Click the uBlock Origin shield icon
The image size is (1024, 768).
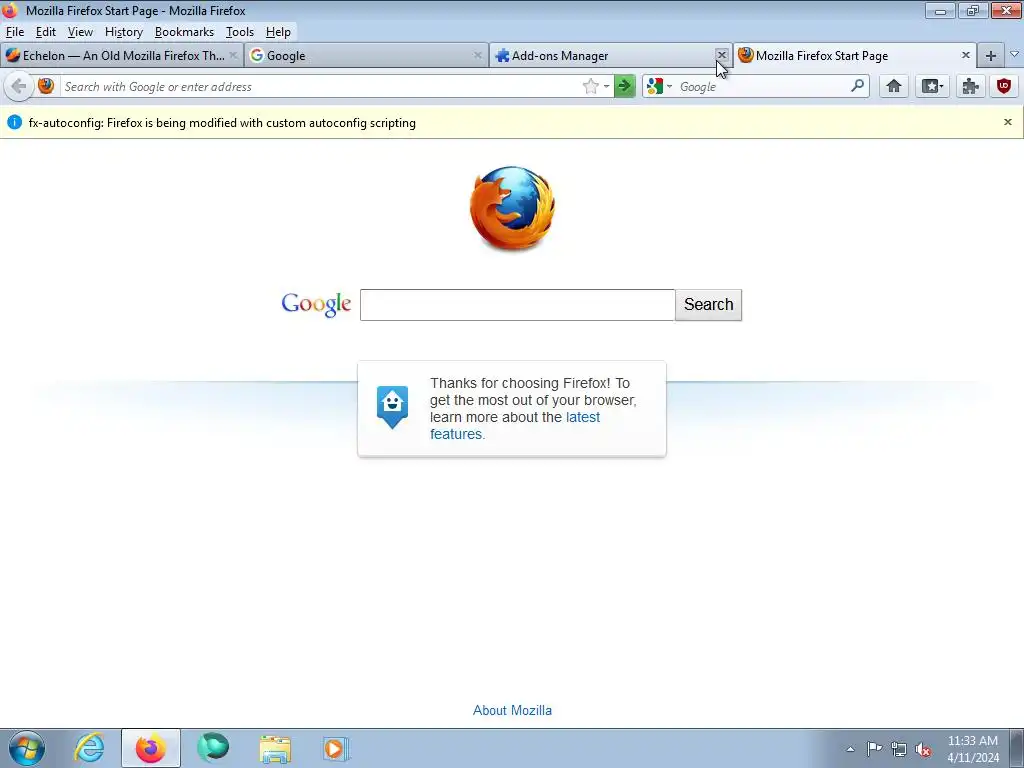click(1004, 86)
